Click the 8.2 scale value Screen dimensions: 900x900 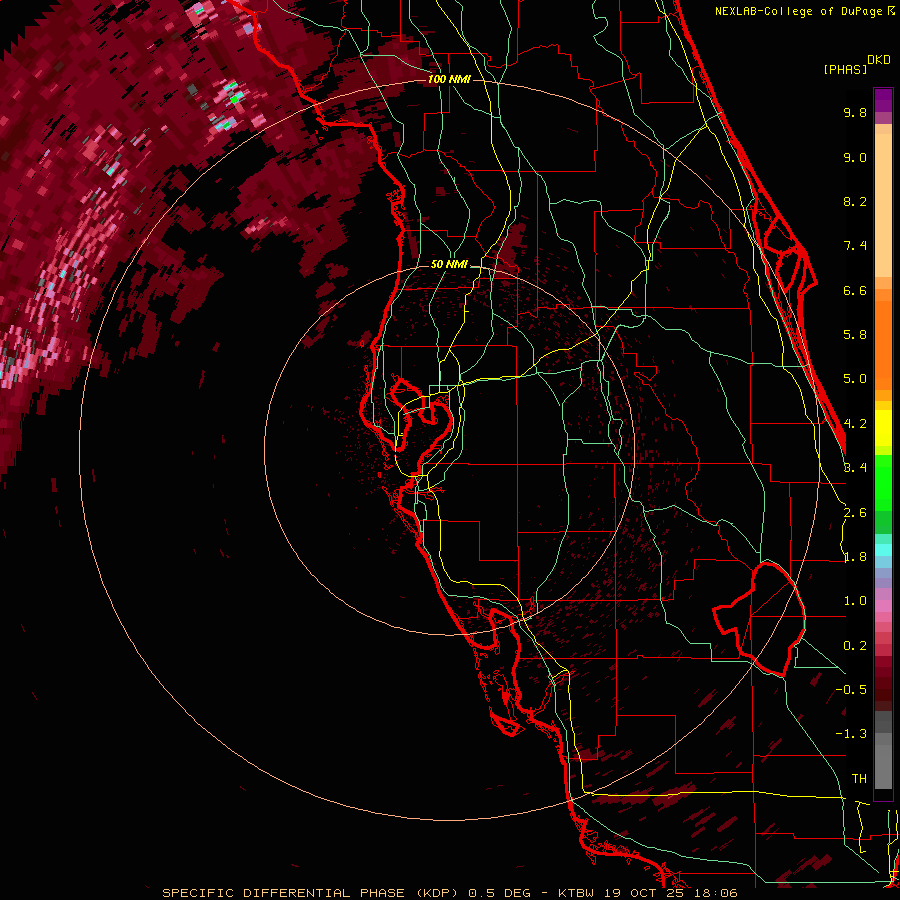855,201
